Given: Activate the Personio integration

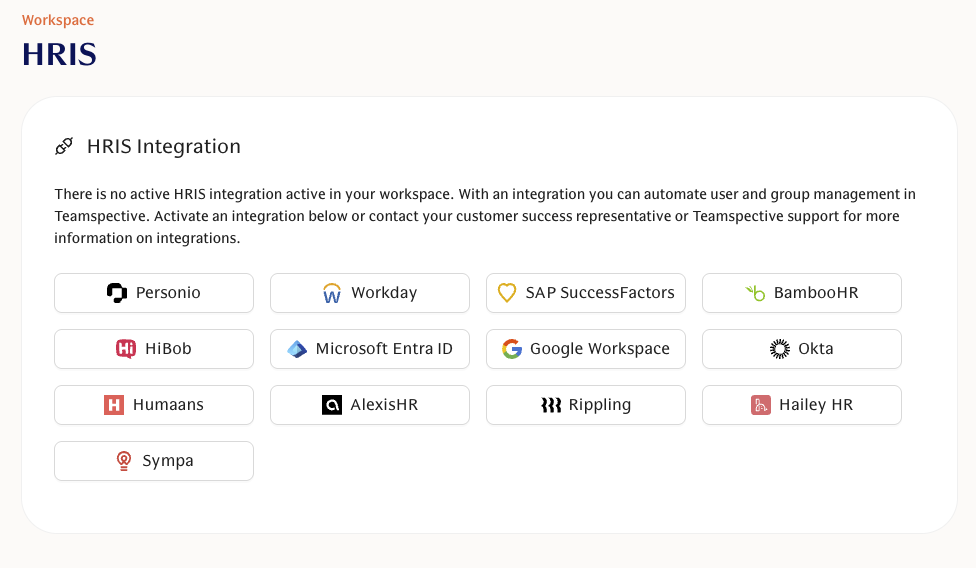Looking at the screenshot, I should (154, 293).
